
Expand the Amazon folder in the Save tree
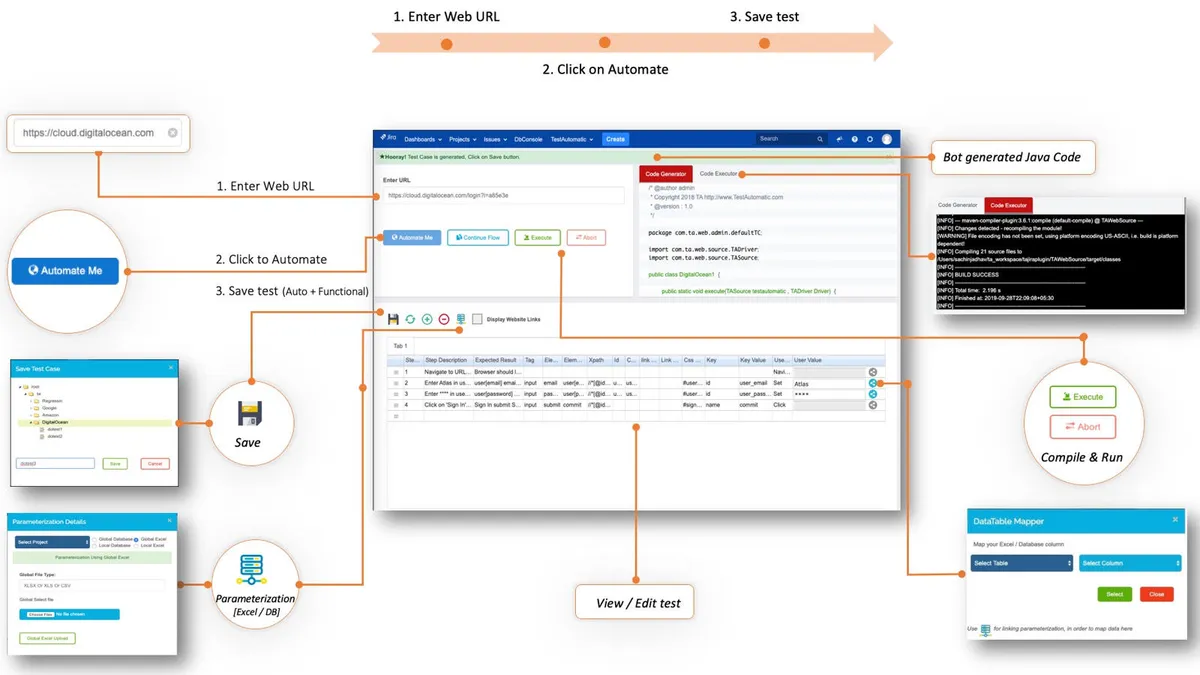(31, 415)
